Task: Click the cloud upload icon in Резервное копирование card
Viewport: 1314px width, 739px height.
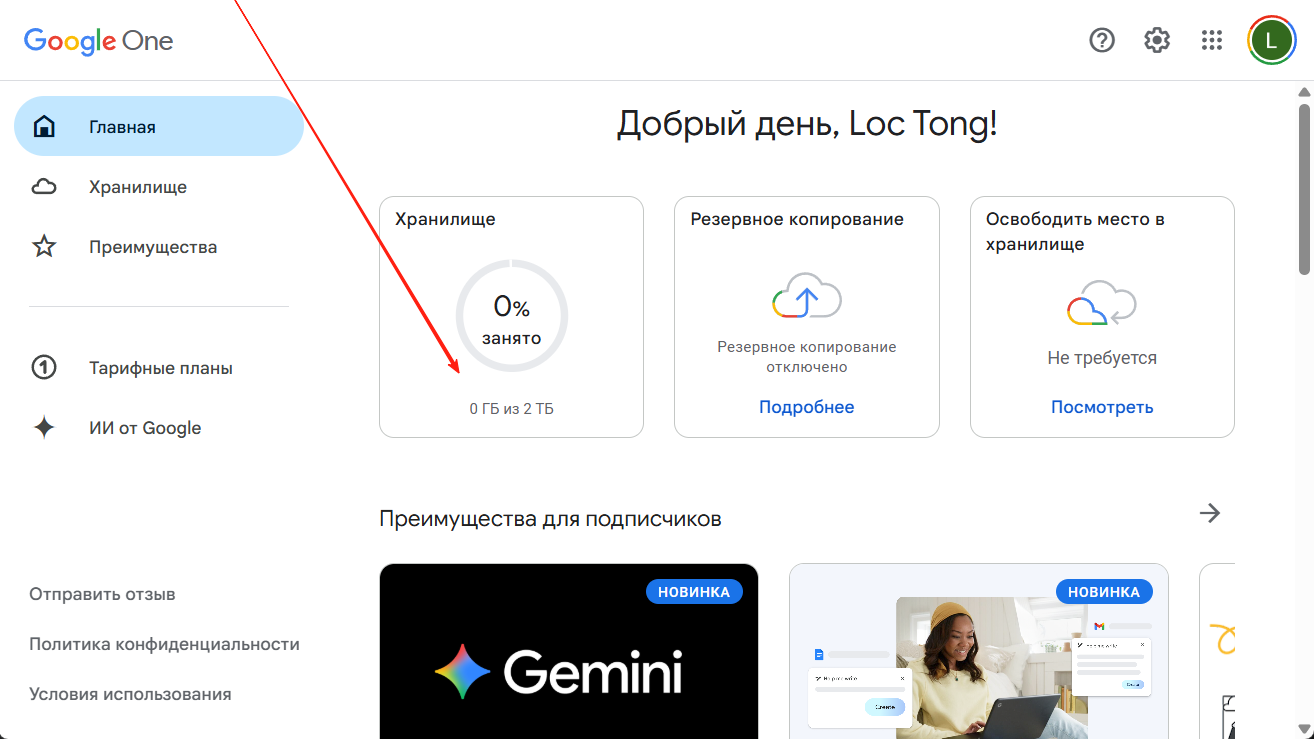Action: [807, 294]
